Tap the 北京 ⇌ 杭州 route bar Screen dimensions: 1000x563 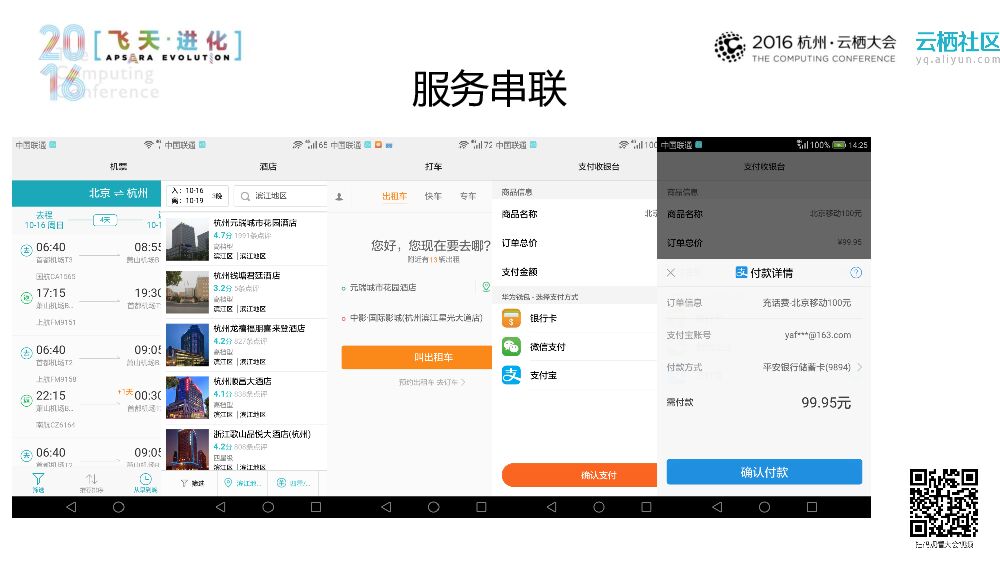coord(86,193)
